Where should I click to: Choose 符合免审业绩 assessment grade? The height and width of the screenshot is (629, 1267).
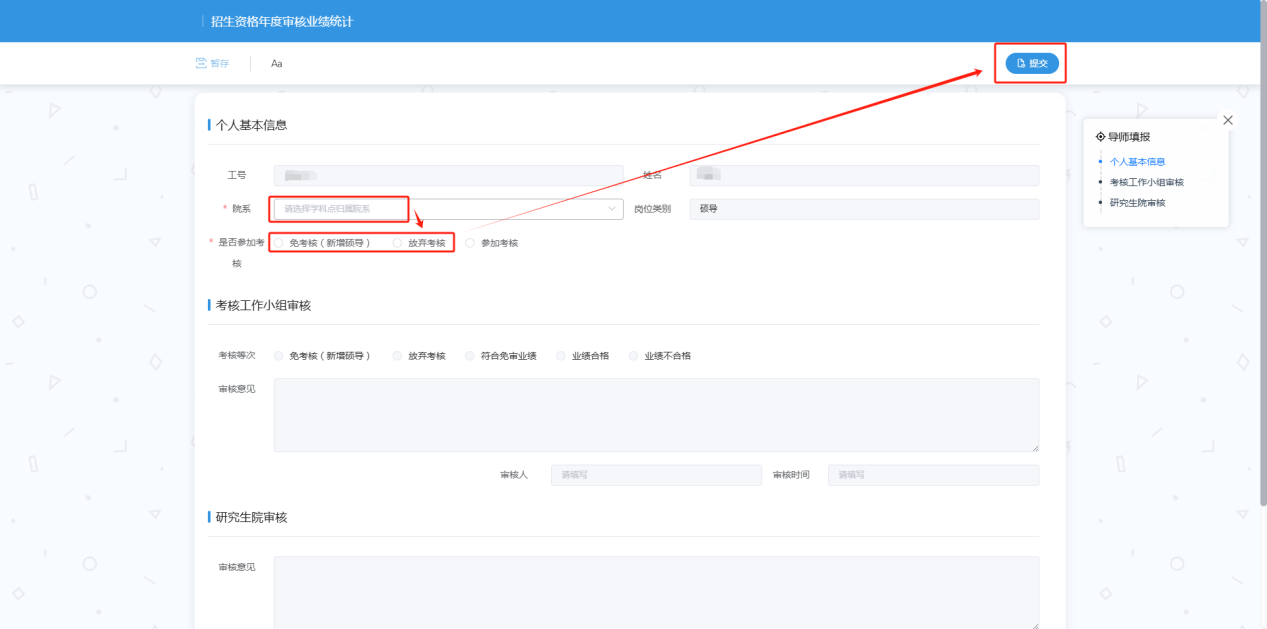click(x=471, y=355)
